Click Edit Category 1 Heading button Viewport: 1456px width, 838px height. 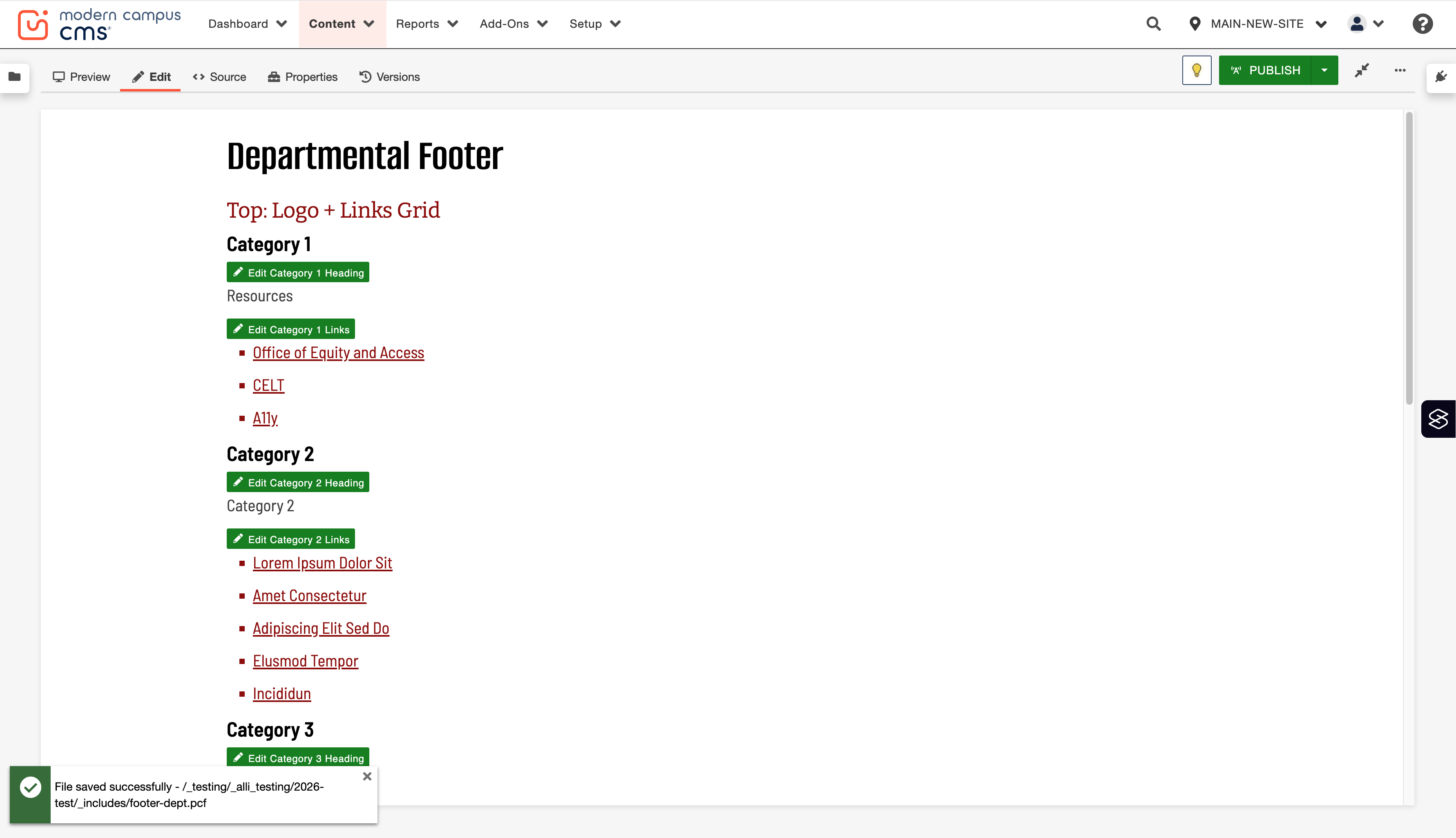coord(298,272)
